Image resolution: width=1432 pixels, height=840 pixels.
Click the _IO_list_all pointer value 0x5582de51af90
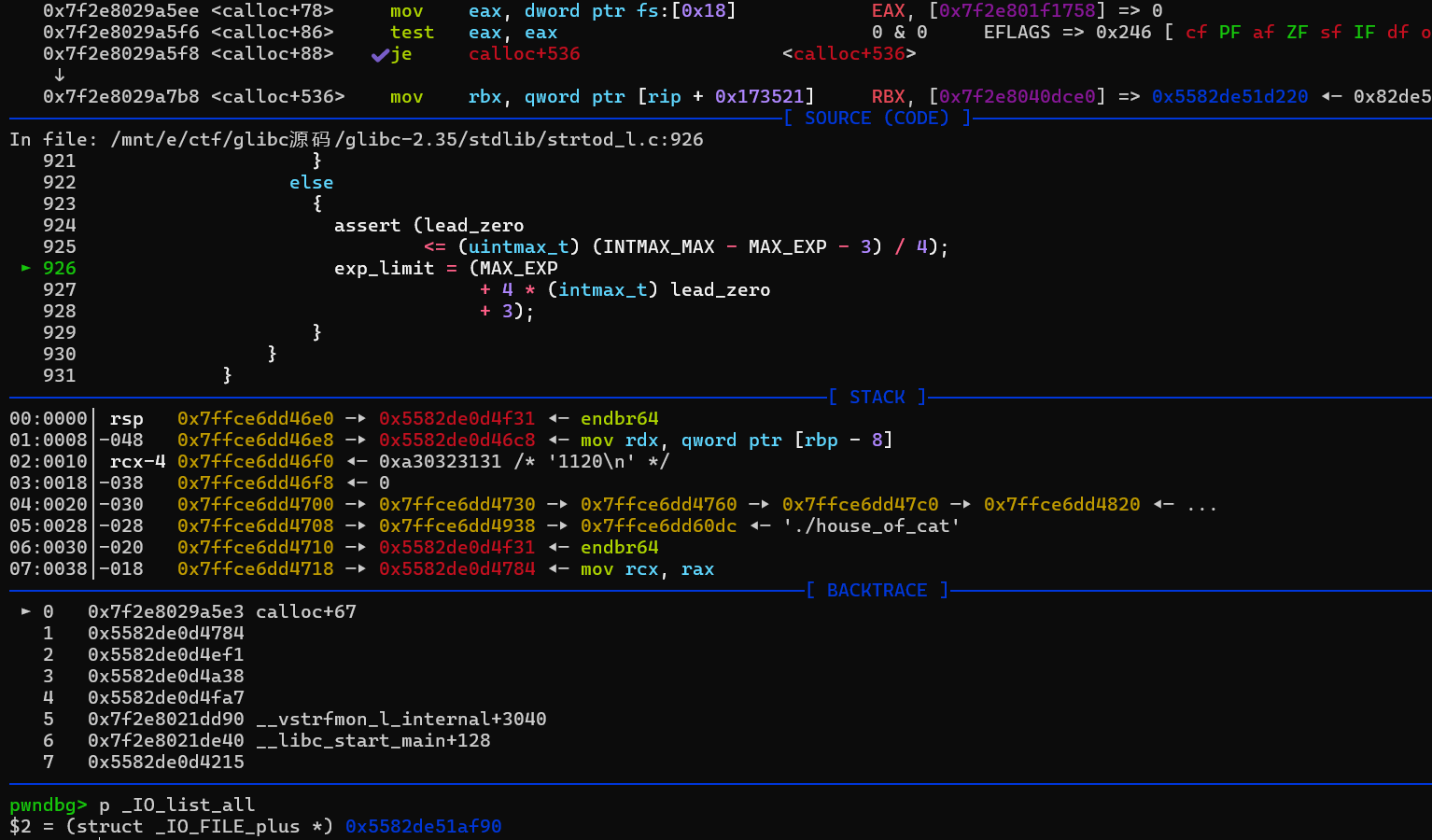tap(423, 826)
